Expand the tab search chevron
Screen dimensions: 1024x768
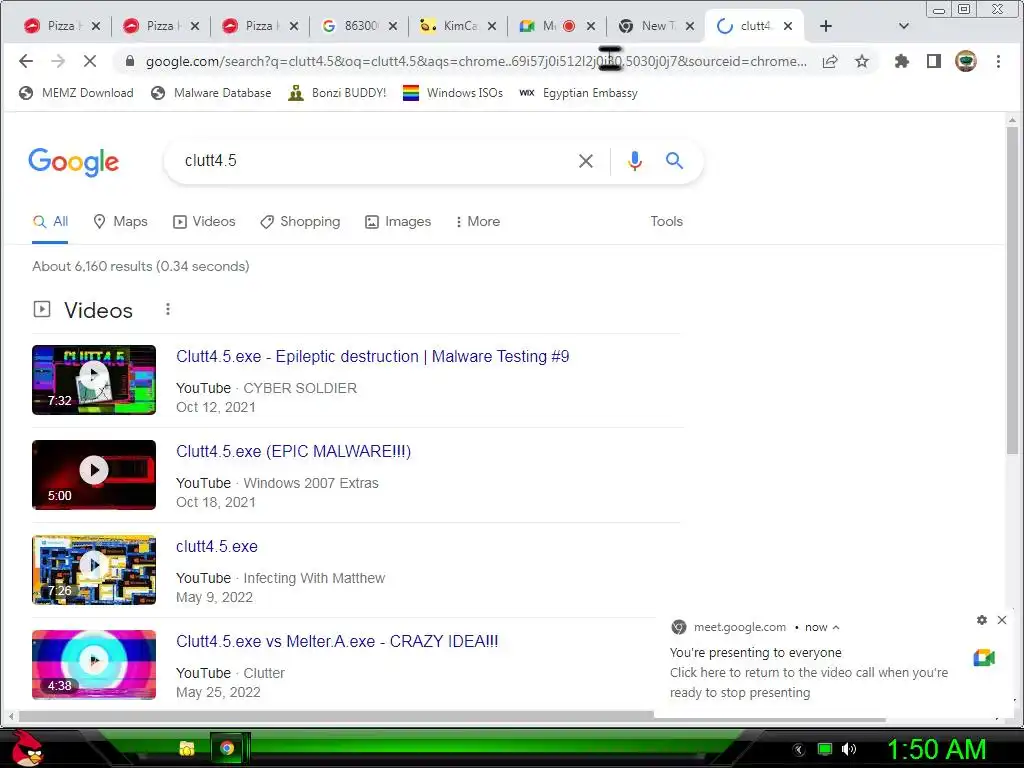point(904,26)
